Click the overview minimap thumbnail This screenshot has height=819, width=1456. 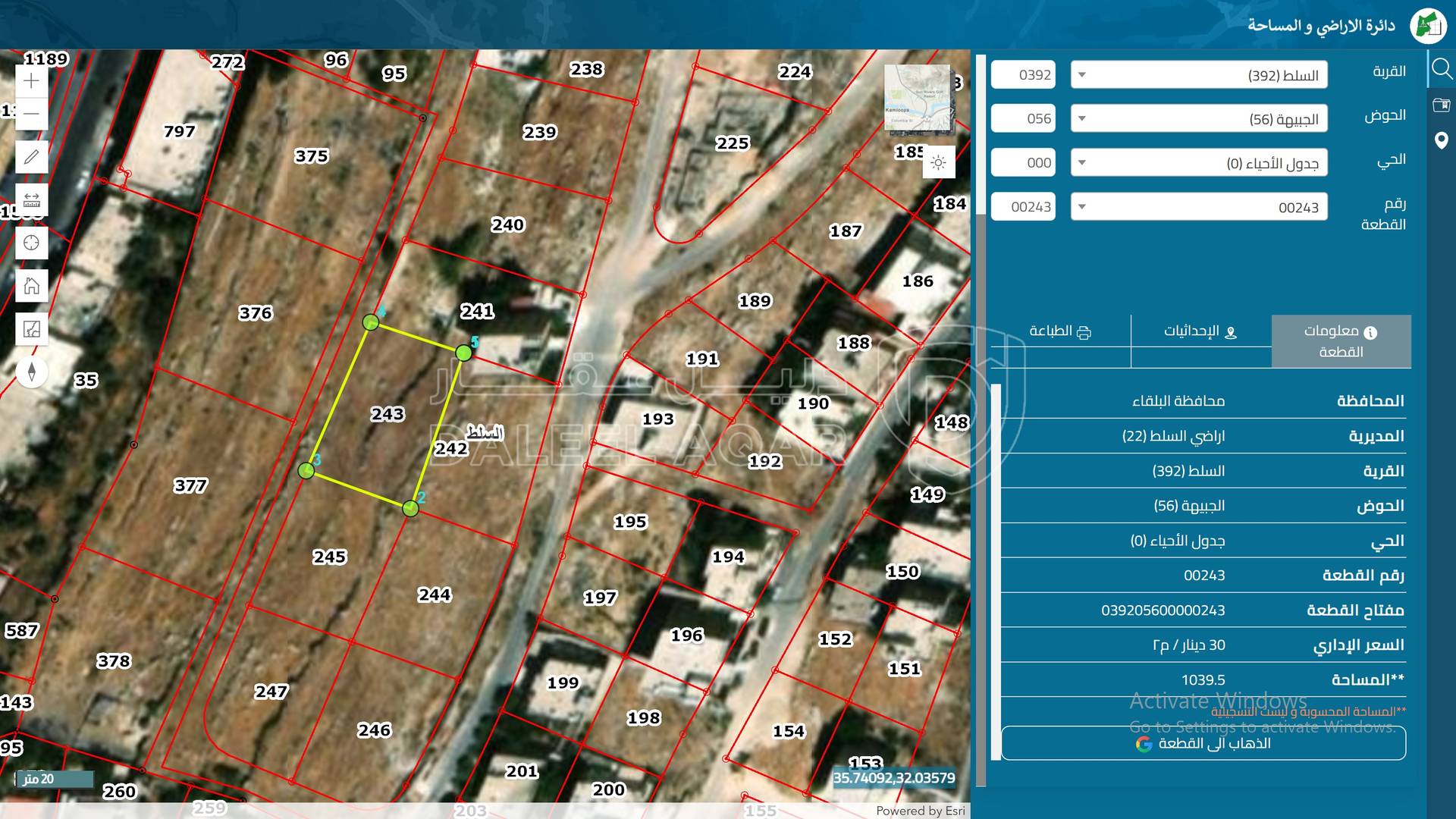[x=917, y=97]
